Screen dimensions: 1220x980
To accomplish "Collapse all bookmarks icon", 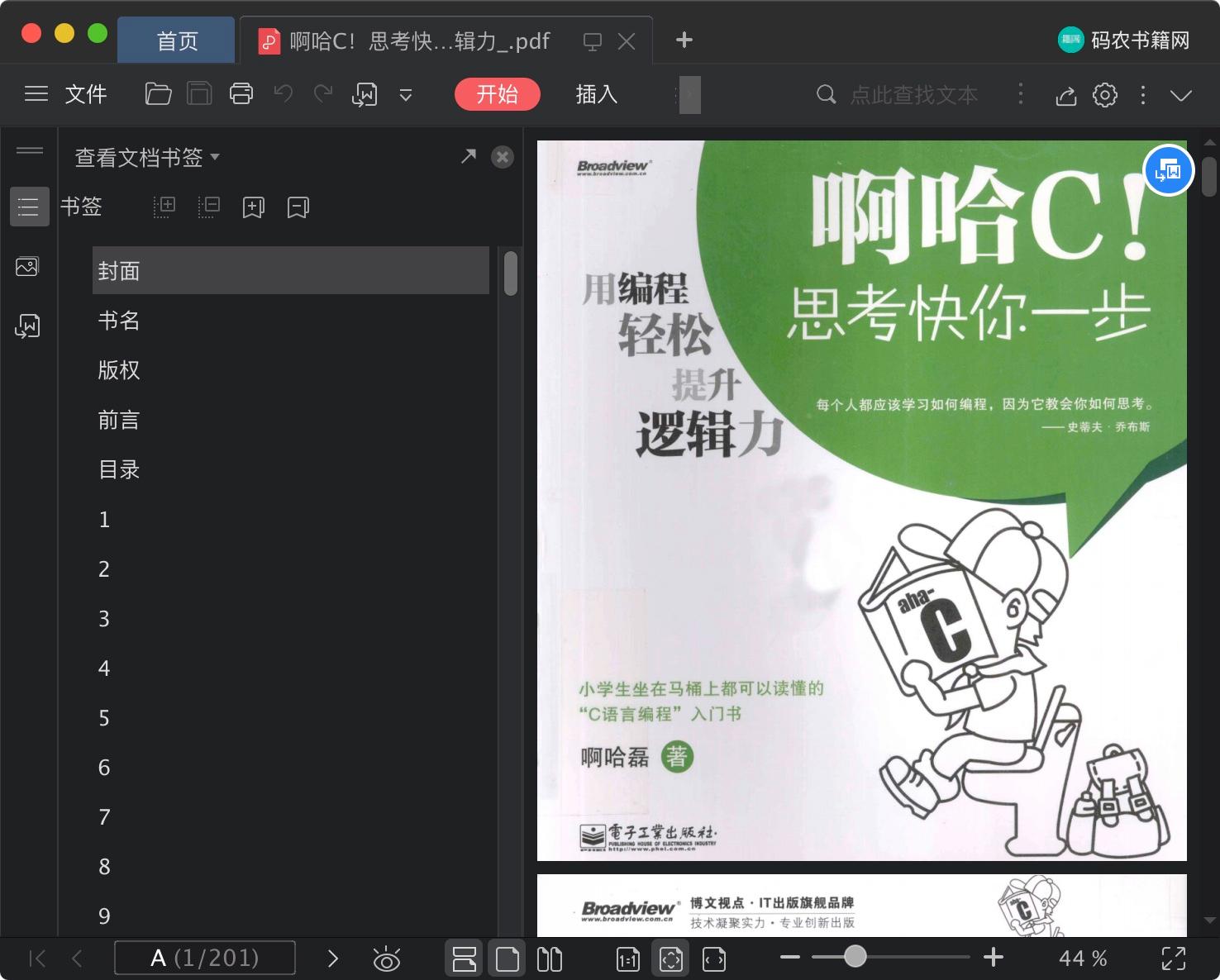I will 209,207.
